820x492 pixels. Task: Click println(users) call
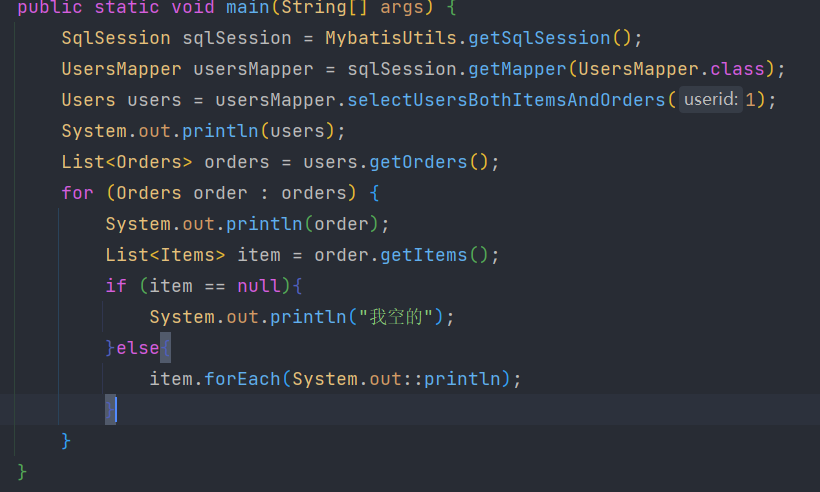258,131
